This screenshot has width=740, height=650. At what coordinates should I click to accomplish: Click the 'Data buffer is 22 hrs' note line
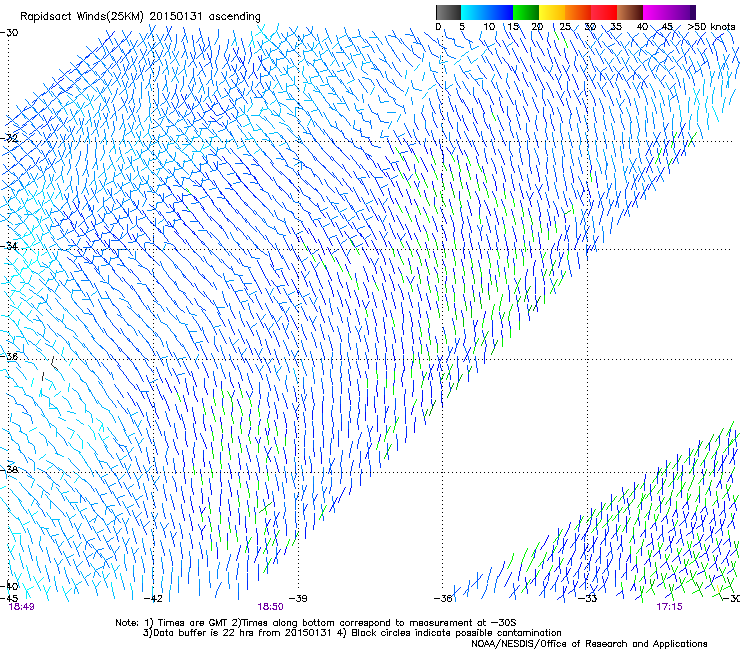tap(352, 633)
